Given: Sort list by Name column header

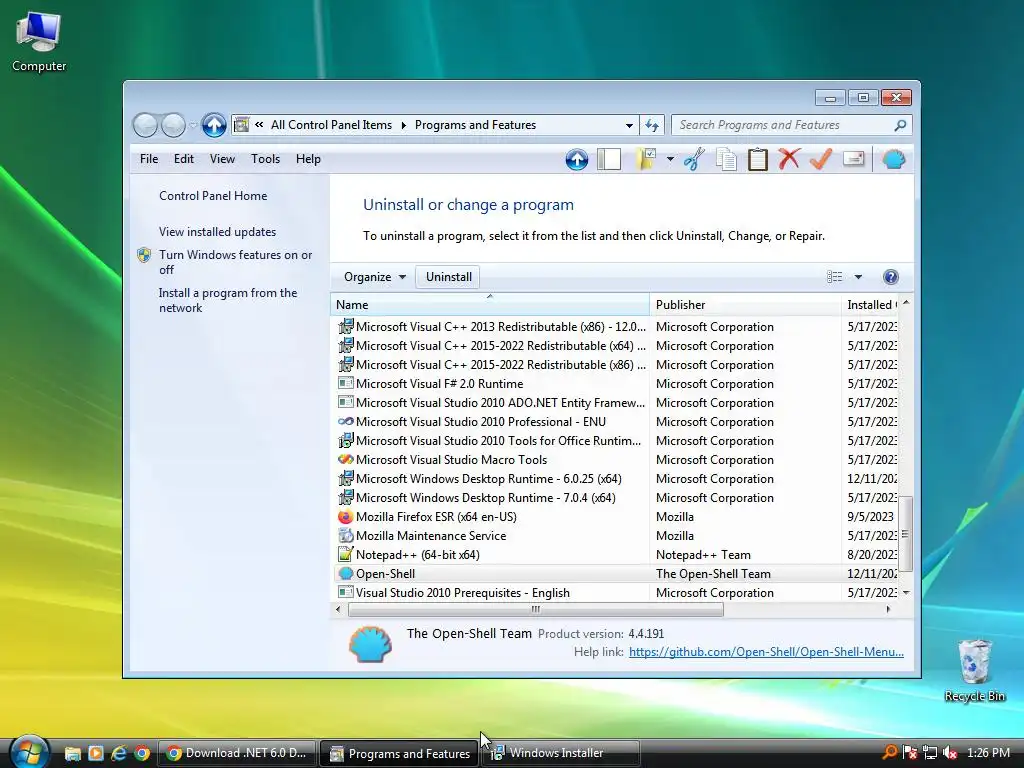Looking at the screenshot, I should [490, 304].
